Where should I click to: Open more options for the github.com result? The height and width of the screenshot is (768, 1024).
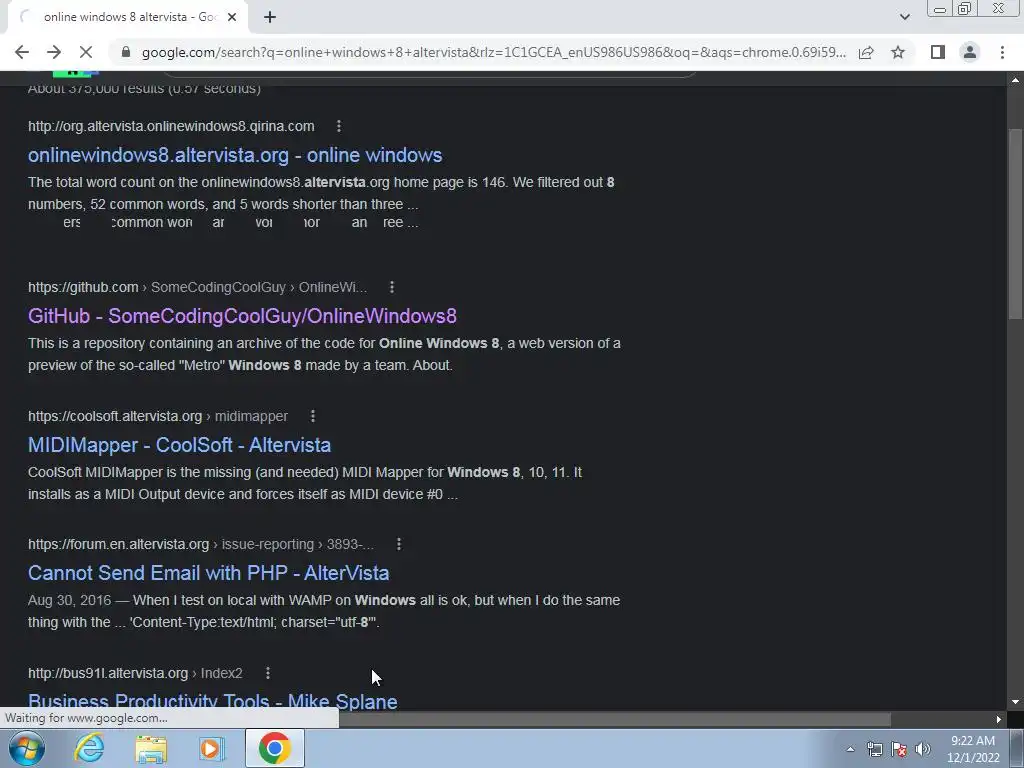(x=392, y=287)
